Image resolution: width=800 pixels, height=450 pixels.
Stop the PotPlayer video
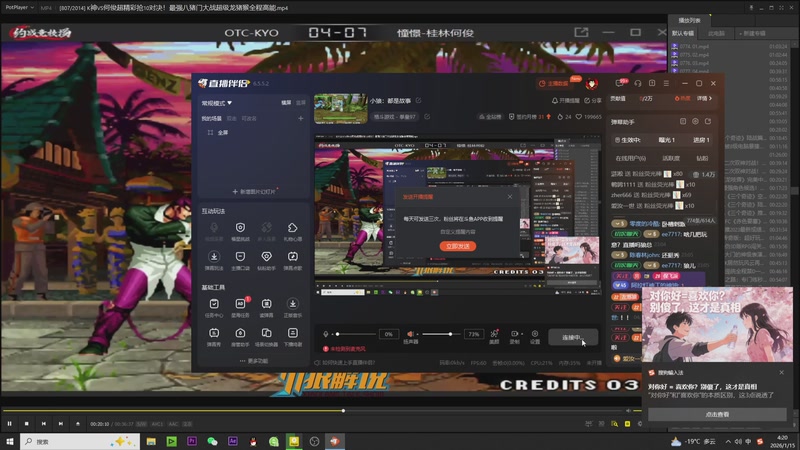click(x=27, y=423)
